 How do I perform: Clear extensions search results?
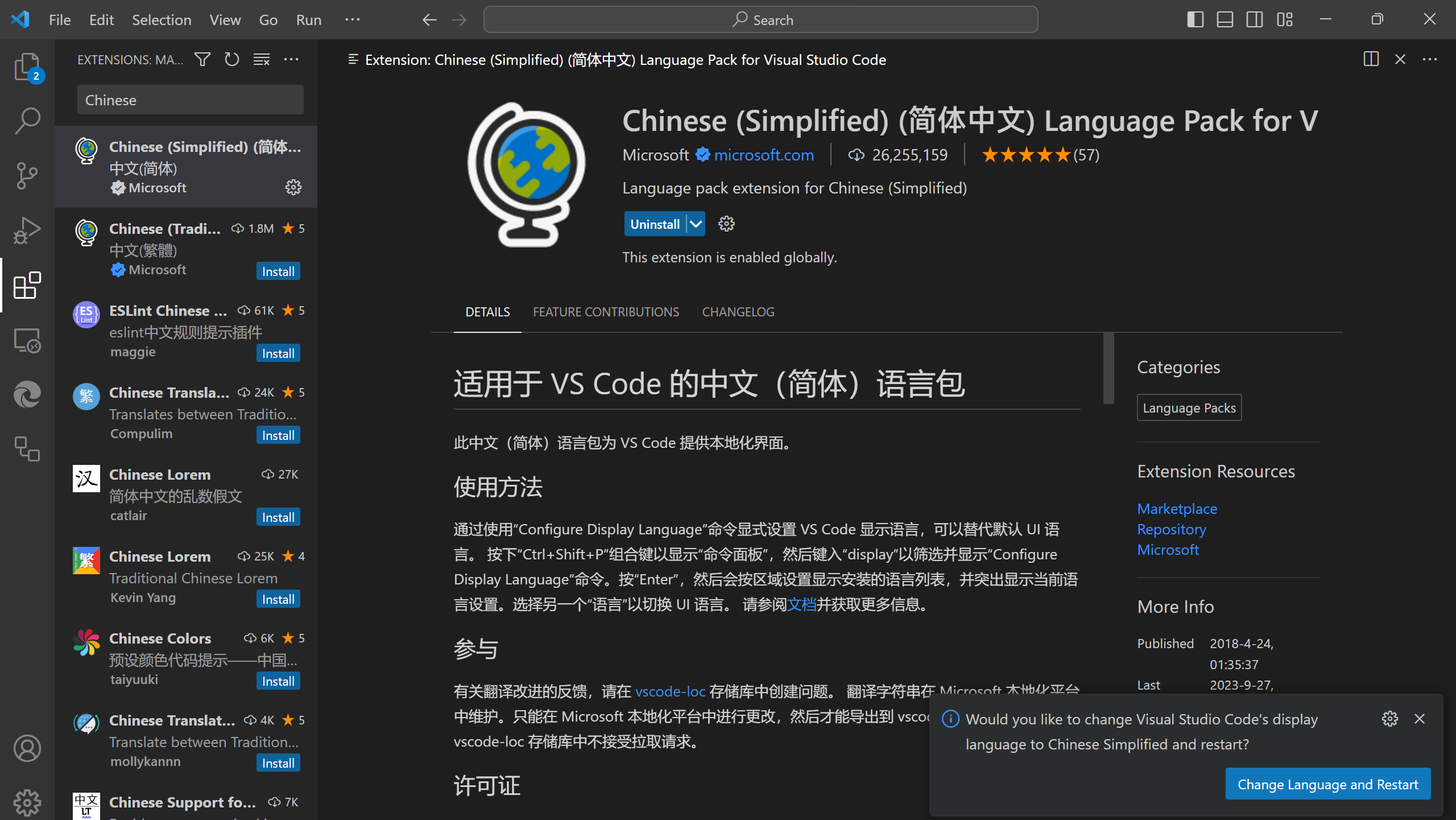pyautogui.click(x=262, y=59)
